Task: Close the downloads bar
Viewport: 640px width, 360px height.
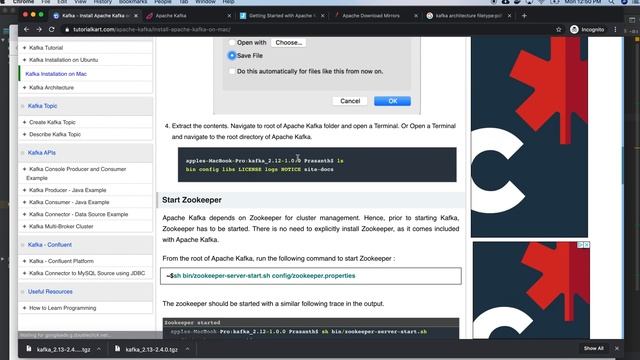Action: pos(616,348)
